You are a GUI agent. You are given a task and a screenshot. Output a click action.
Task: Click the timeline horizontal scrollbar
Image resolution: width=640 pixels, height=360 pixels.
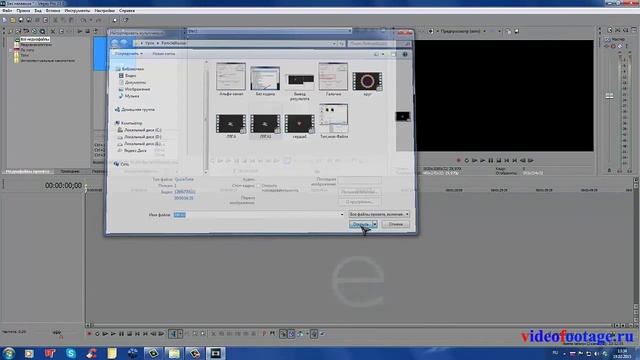point(351,325)
